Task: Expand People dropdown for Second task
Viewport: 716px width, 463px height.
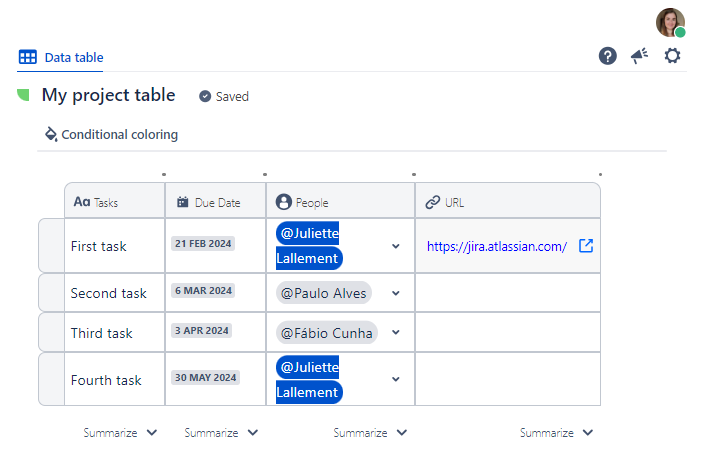Action: [x=396, y=293]
